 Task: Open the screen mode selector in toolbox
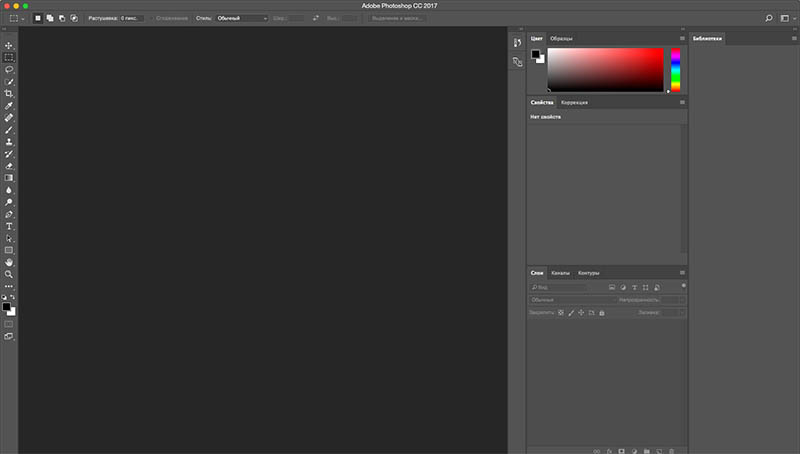pyautogui.click(x=9, y=336)
